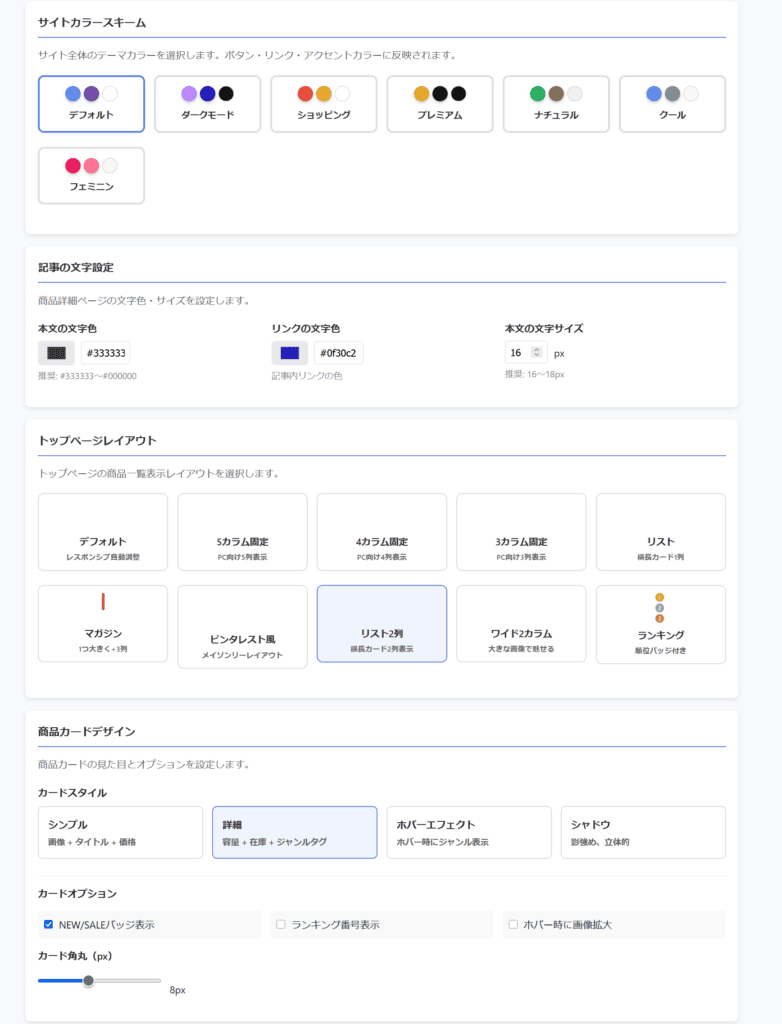This screenshot has height=1024, width=782.
Task: Choose the ダークモード color scheme
Action: click(207, 104)
